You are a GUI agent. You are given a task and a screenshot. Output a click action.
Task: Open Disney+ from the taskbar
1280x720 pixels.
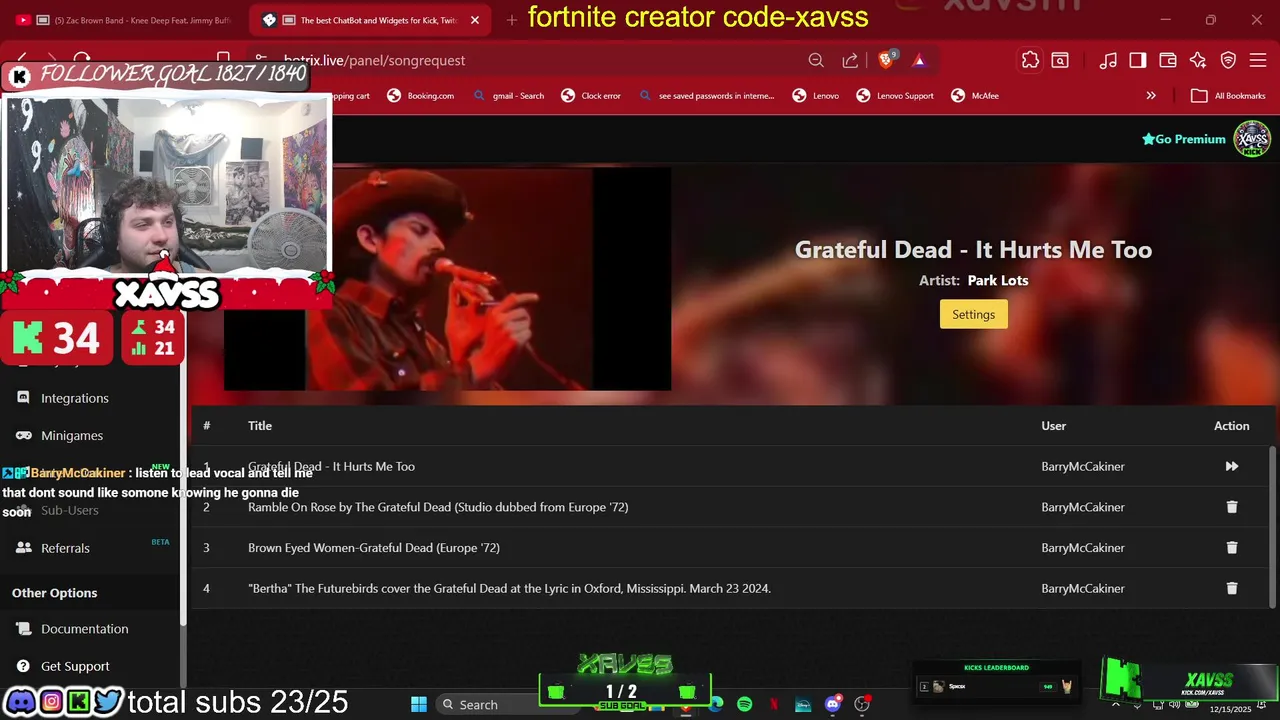click(803, 704)
